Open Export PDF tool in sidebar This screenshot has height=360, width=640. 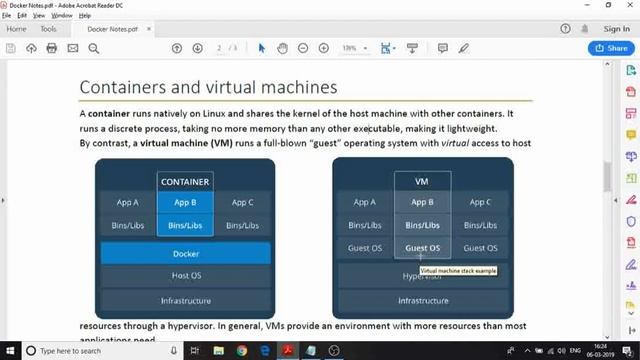(631, 70)
